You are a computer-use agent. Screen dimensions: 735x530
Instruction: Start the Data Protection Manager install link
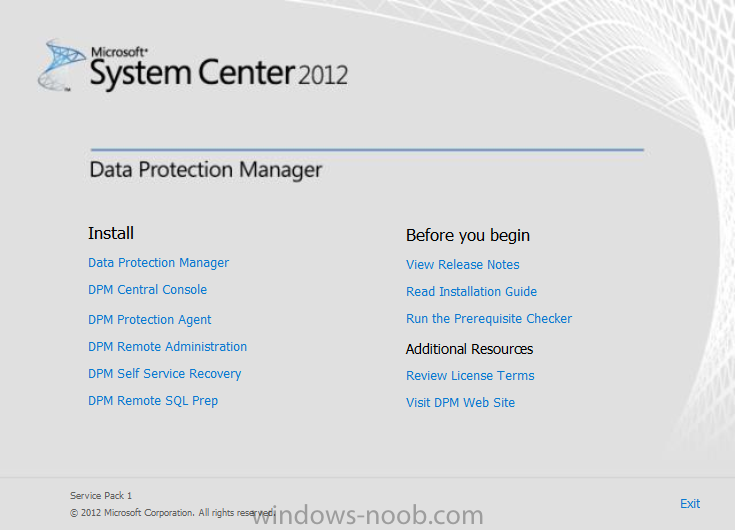tap(158, 263)
